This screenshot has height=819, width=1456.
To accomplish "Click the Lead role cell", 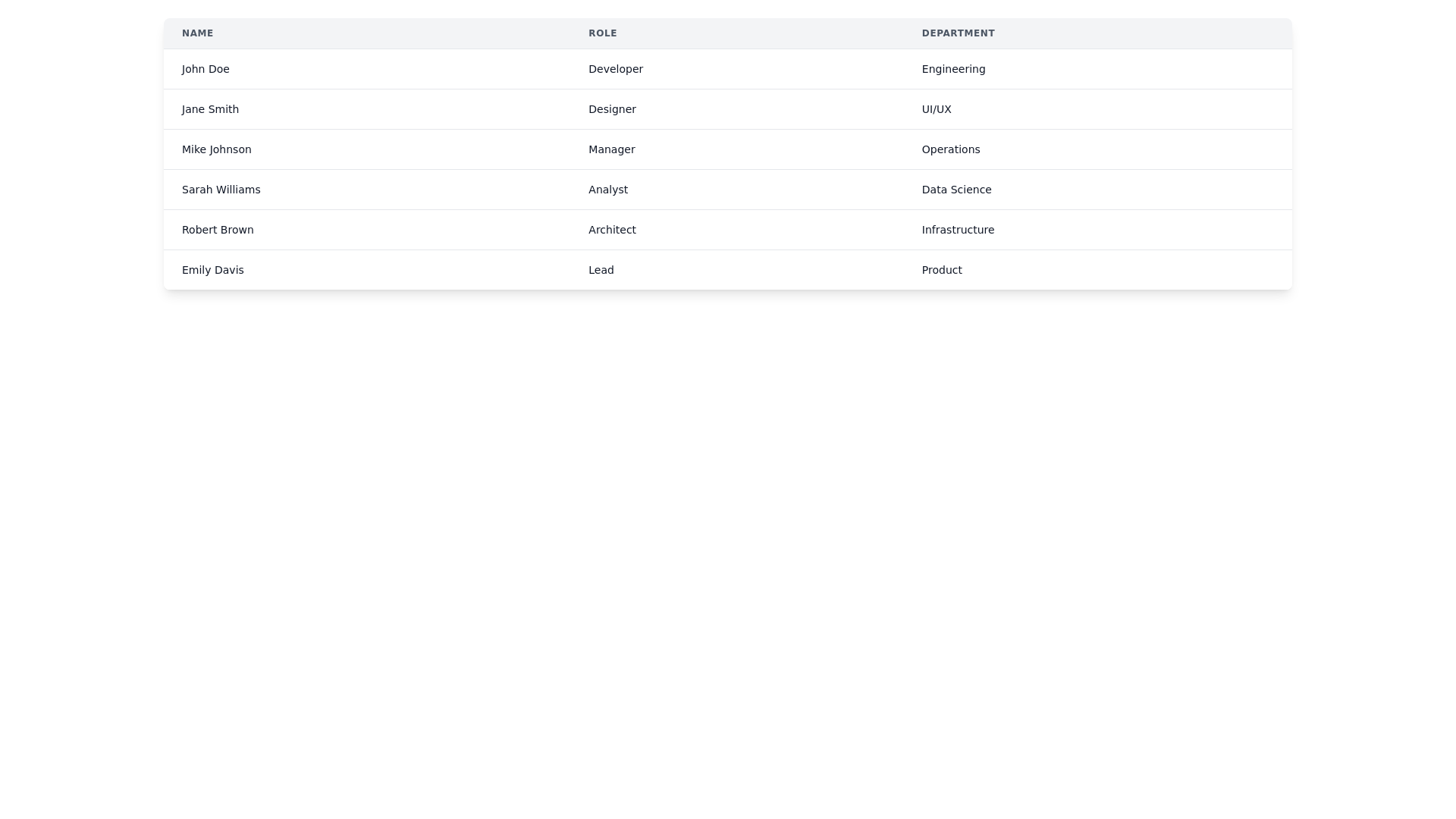I will [x=601, y=270].
